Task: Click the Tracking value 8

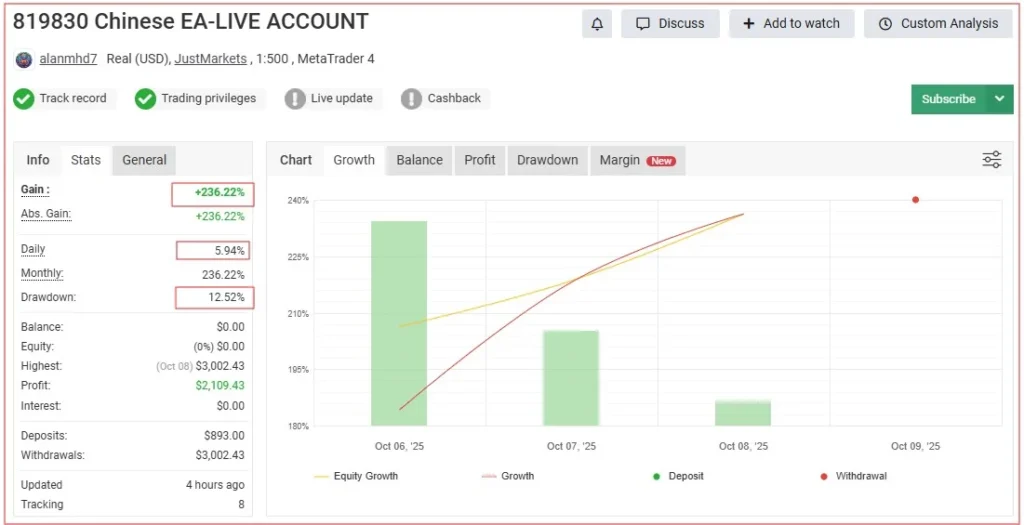Action: point(242,505)
